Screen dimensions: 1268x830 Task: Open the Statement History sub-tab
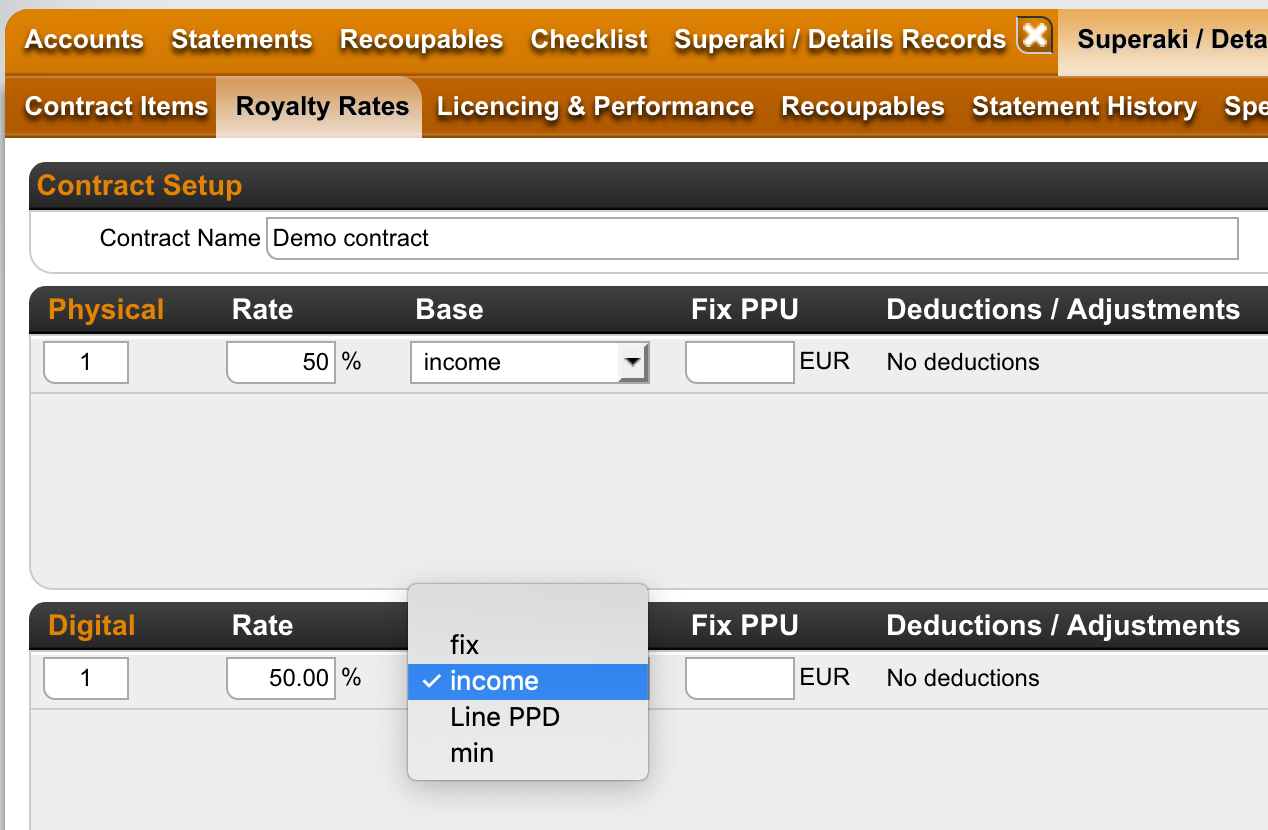(1084, 106)
